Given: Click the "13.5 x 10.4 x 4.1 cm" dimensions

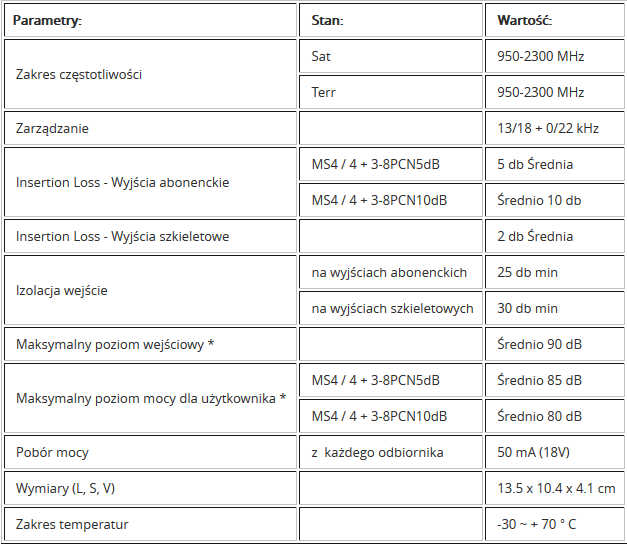Looking at the screenshot, I should 556,488.
